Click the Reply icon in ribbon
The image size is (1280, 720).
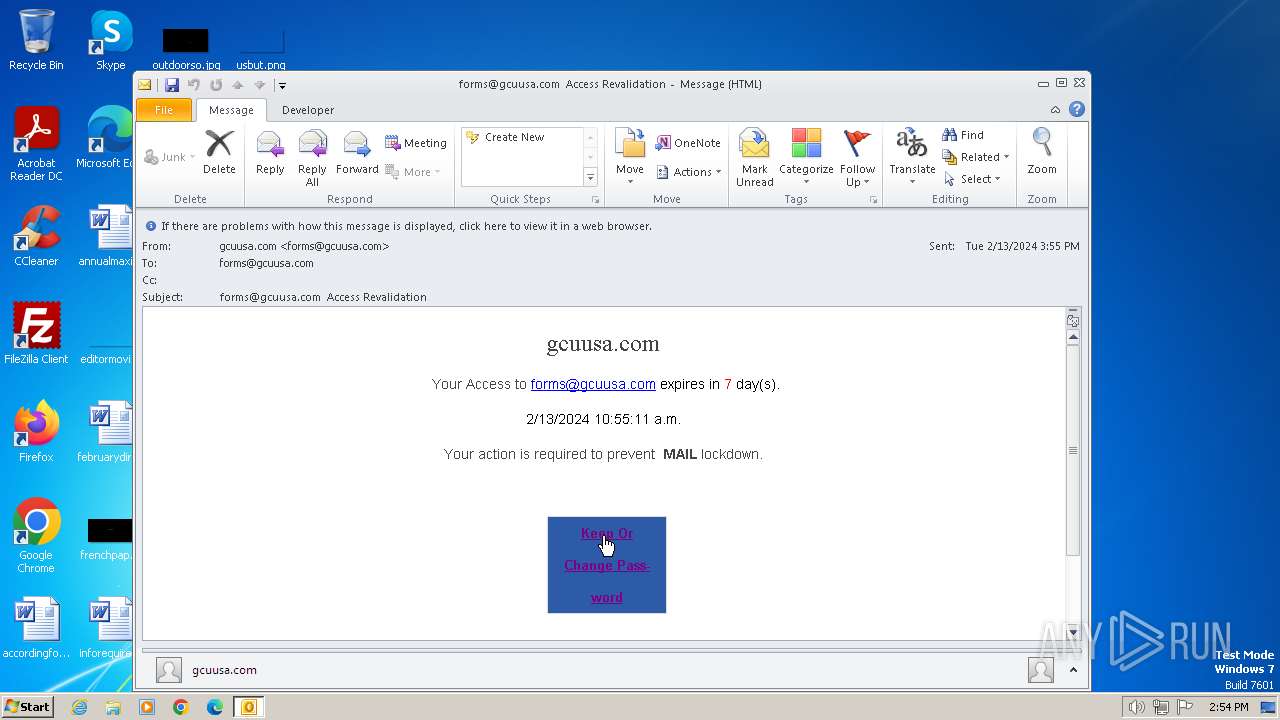coord(270,153)
